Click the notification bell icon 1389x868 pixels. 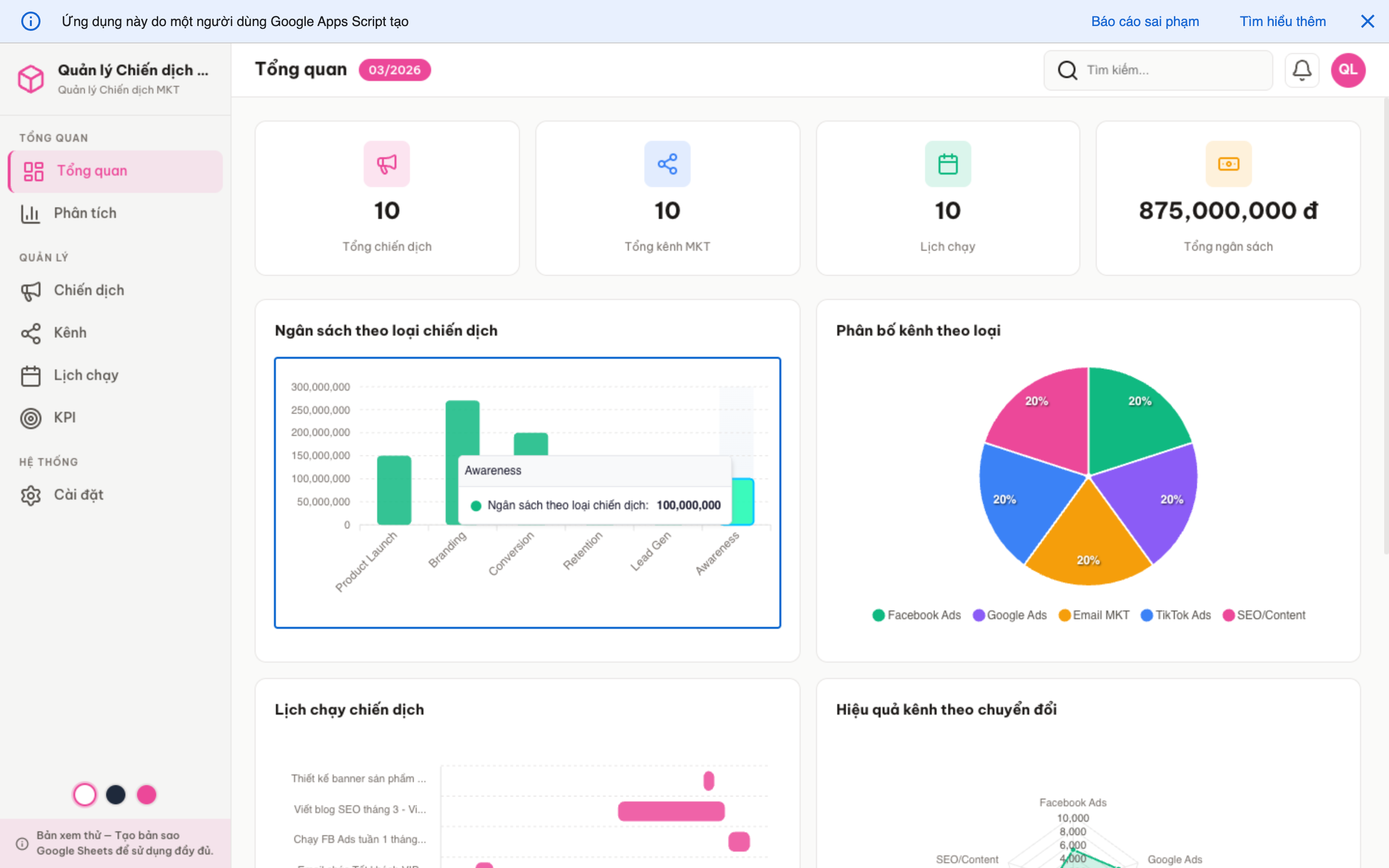pyautogui.click(x=1302, y=70)
